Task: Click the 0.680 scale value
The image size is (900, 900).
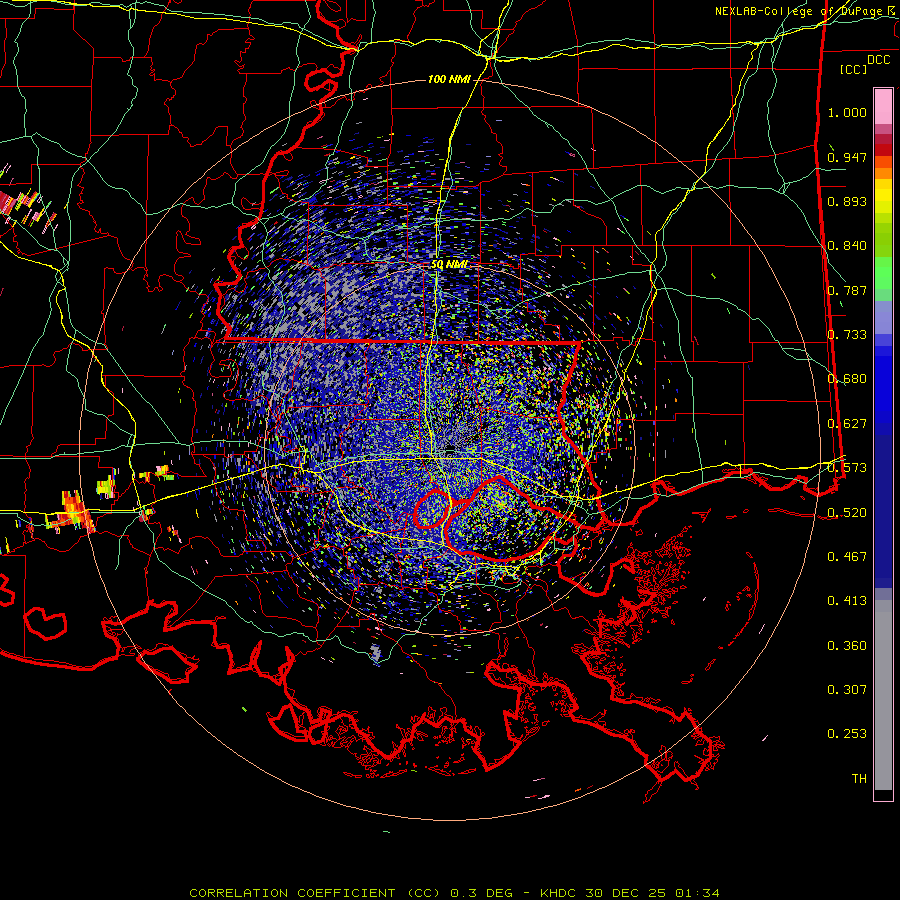Action: coord(847,379)
